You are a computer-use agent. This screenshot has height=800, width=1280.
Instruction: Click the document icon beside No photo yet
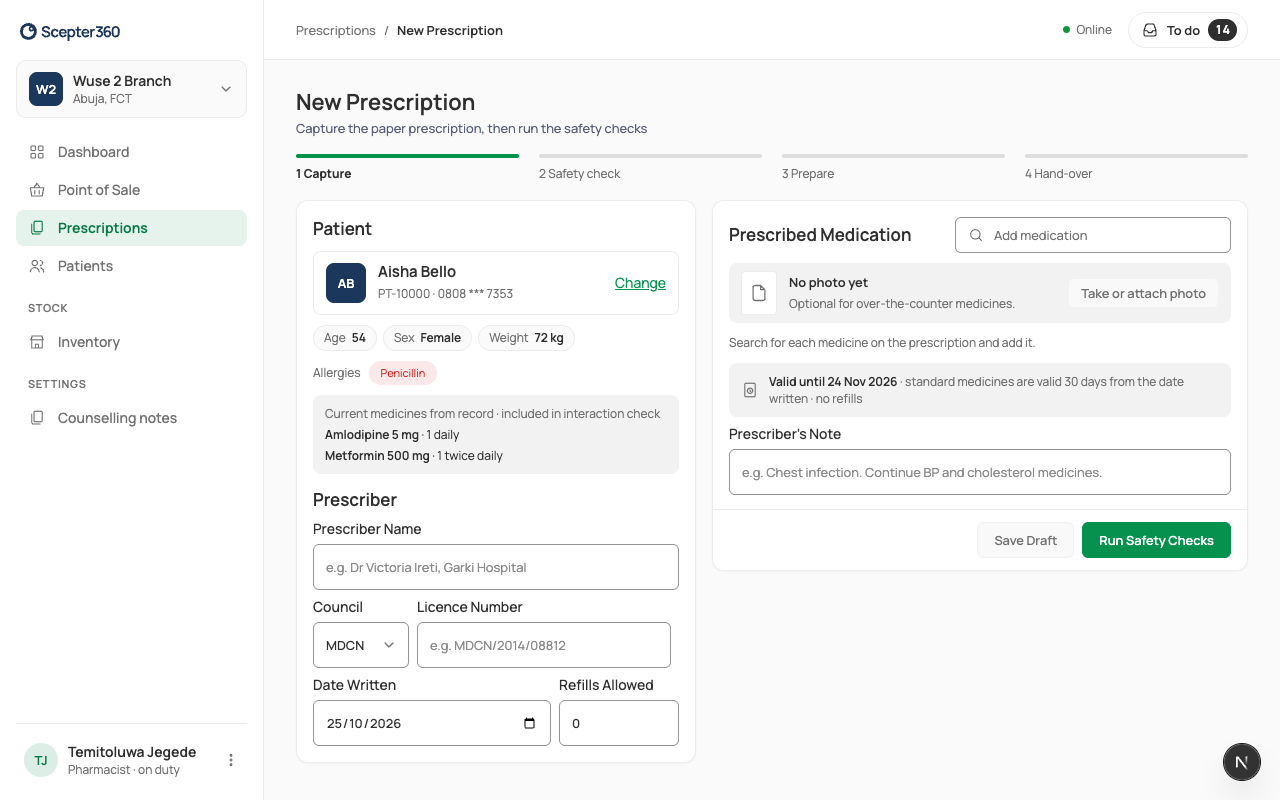coord(759,293)
